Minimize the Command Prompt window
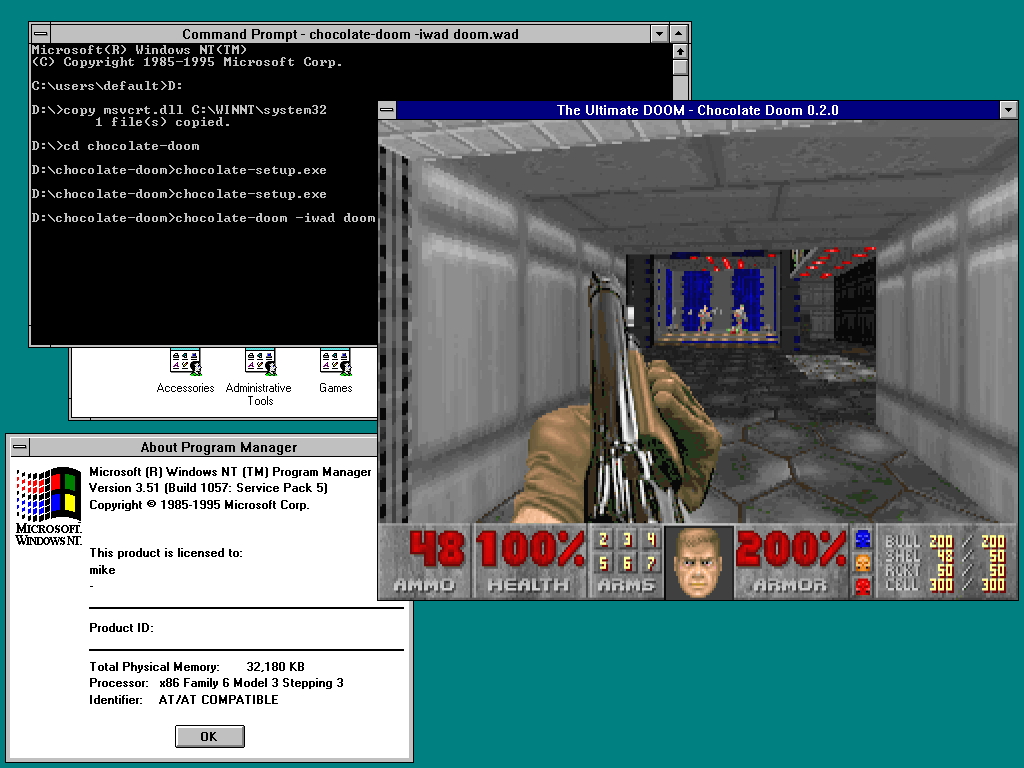 [659, 34]
